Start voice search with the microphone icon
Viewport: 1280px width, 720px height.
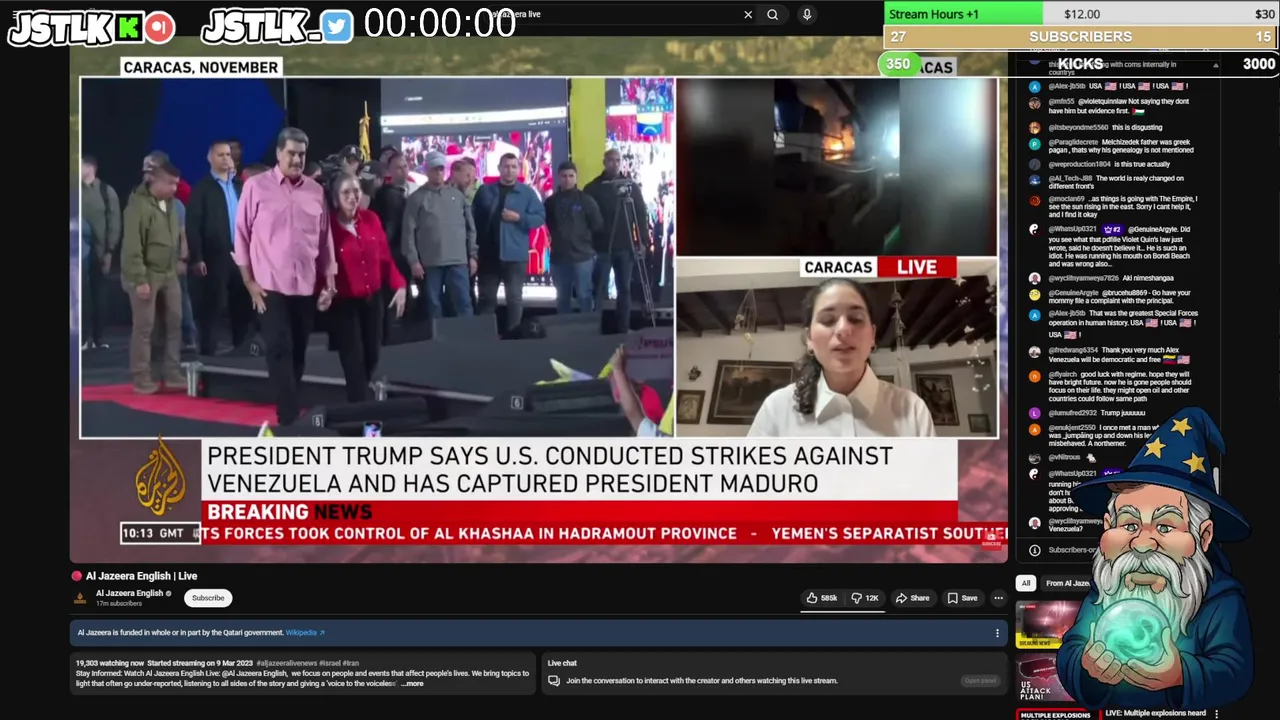[x=806, y=15]
